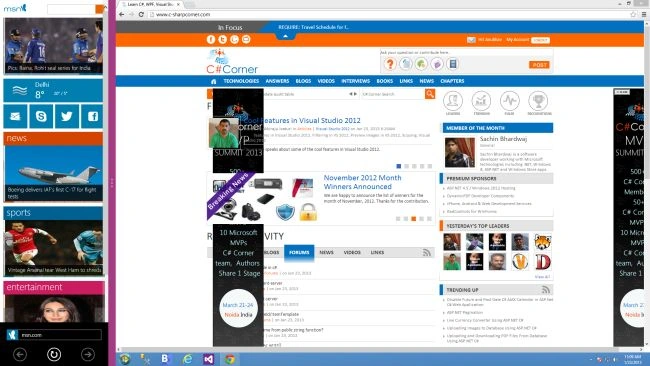Screen dimensions: 650x366
Task: Go back using MSN panel back arrow
Action: coord(20,354)
